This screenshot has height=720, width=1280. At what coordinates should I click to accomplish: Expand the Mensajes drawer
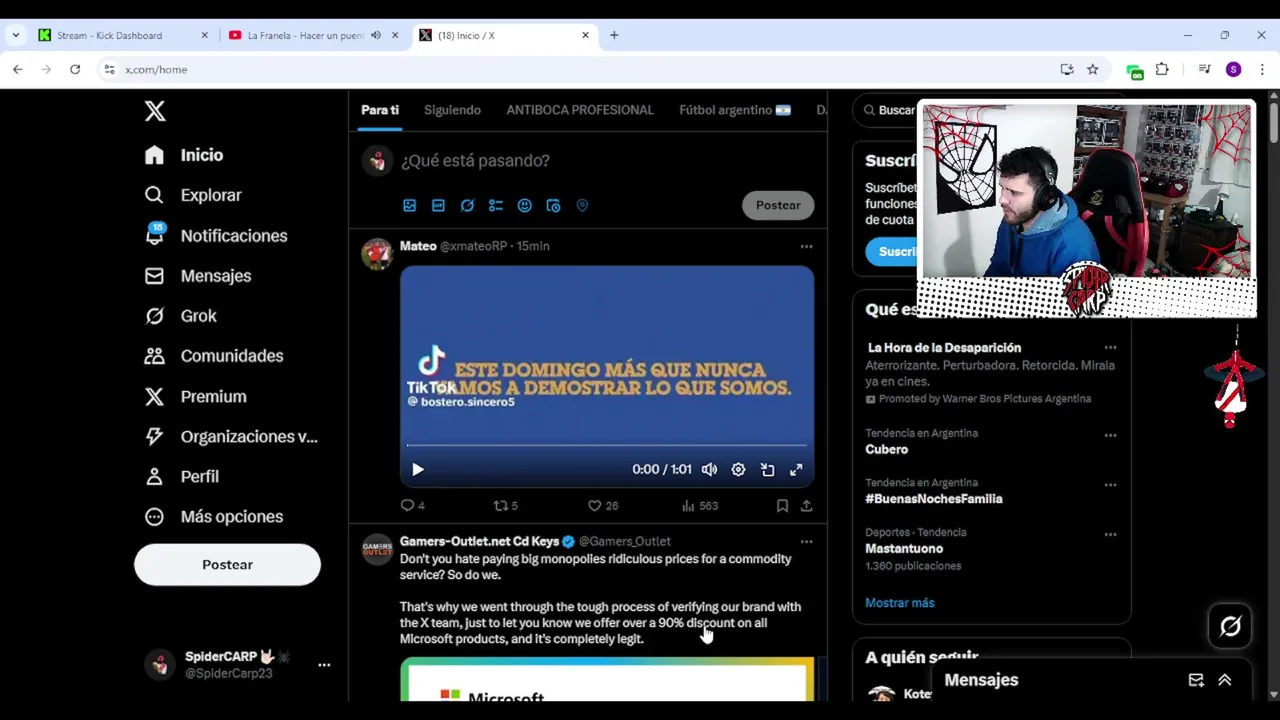pos(1224,680)
